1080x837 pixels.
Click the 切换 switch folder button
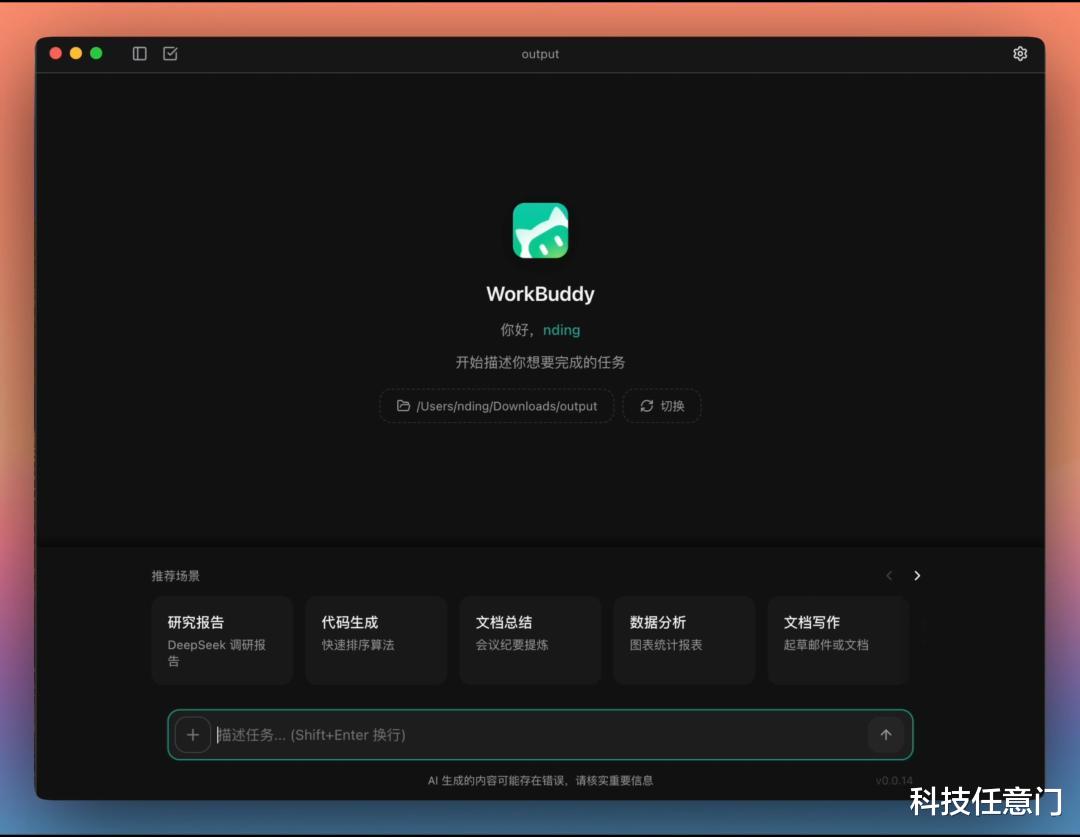click(662, 406)
